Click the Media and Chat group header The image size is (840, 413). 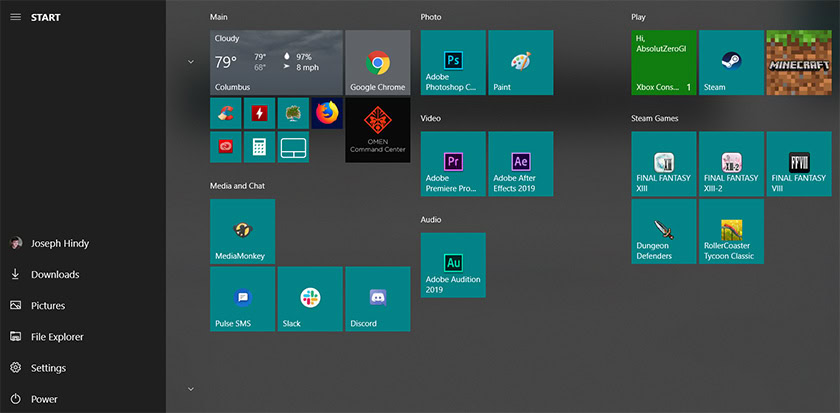point(237,186)
